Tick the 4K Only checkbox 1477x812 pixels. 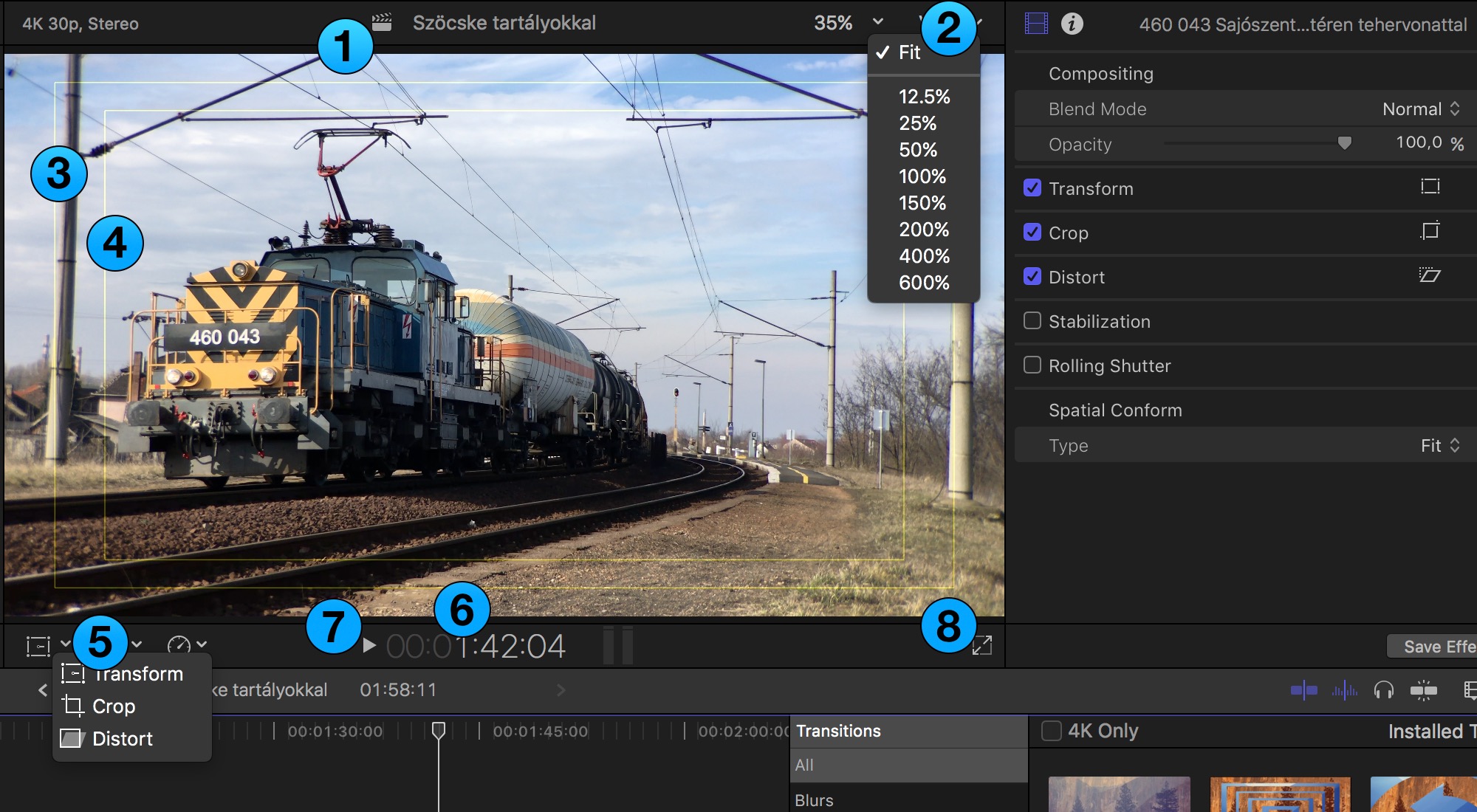pos(1051,731)
